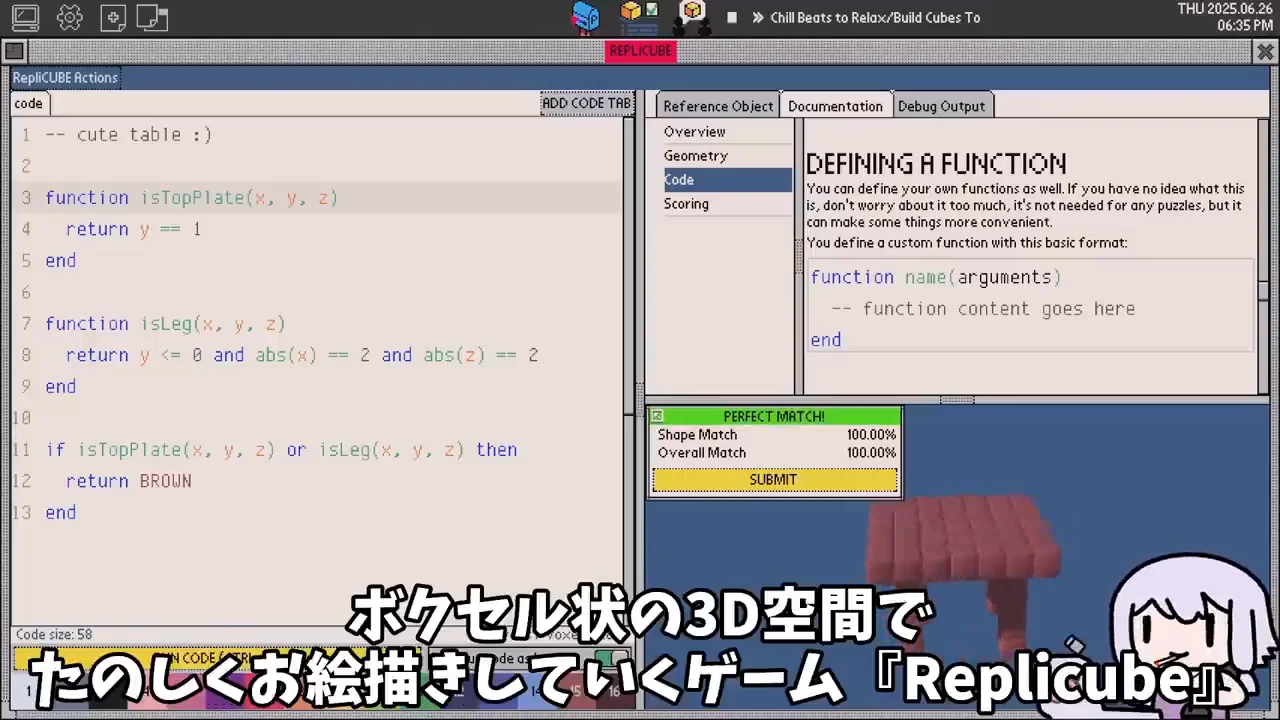Open the blue mailbox icon
Viewport: 1280px width, 720px height.
[x=585, y=16]
